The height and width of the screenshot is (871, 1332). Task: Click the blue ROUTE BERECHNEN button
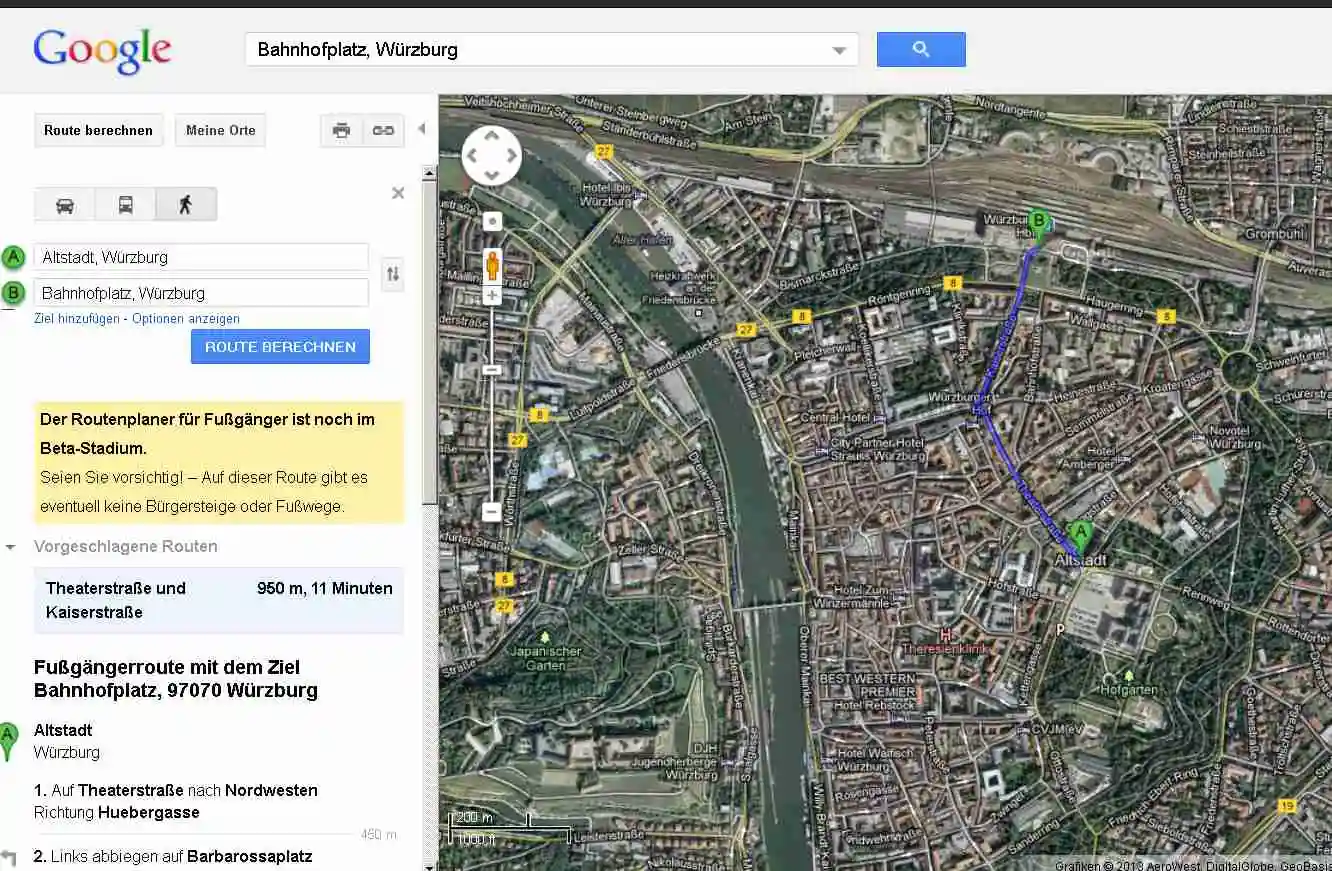coord(280,347)
